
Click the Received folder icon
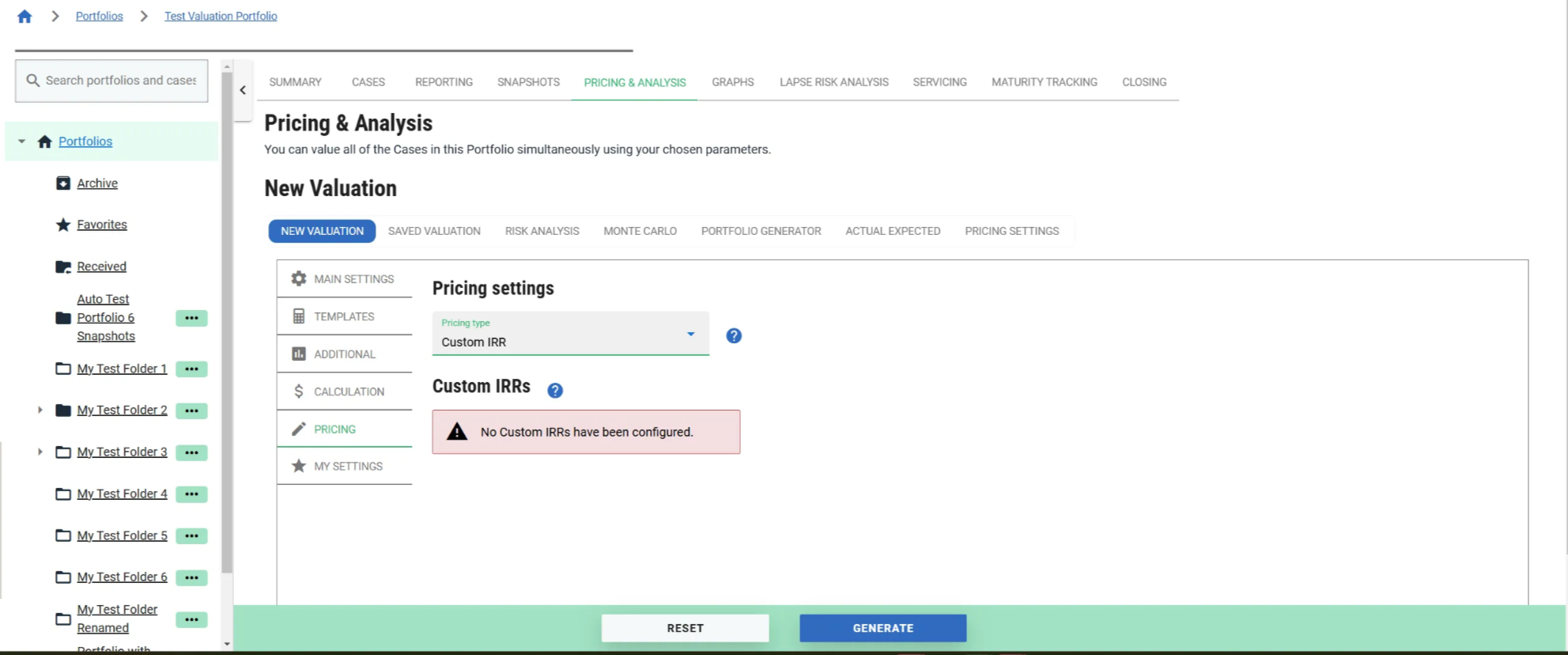coord(63,267)
